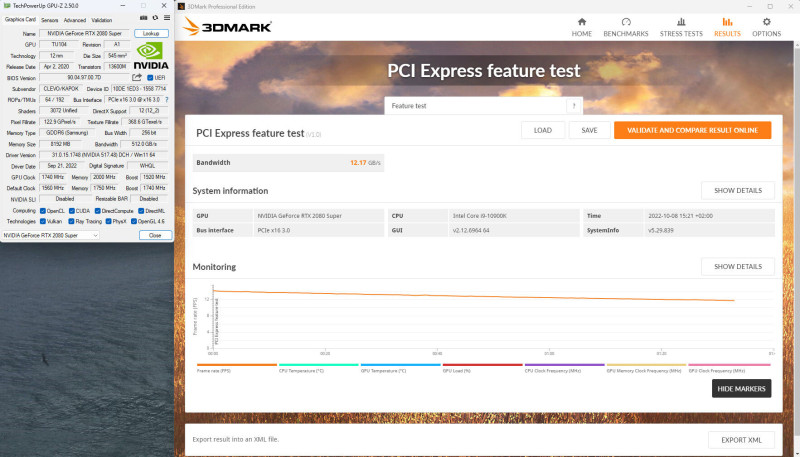Open Options via gear icon
The image size is (800, 457).
pos(766,22)
